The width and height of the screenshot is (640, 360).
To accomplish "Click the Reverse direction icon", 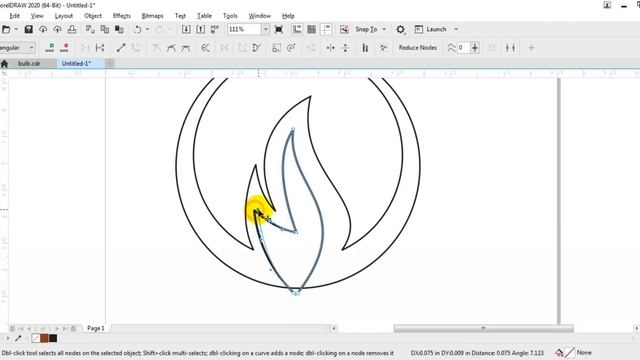I will (205, 48).
